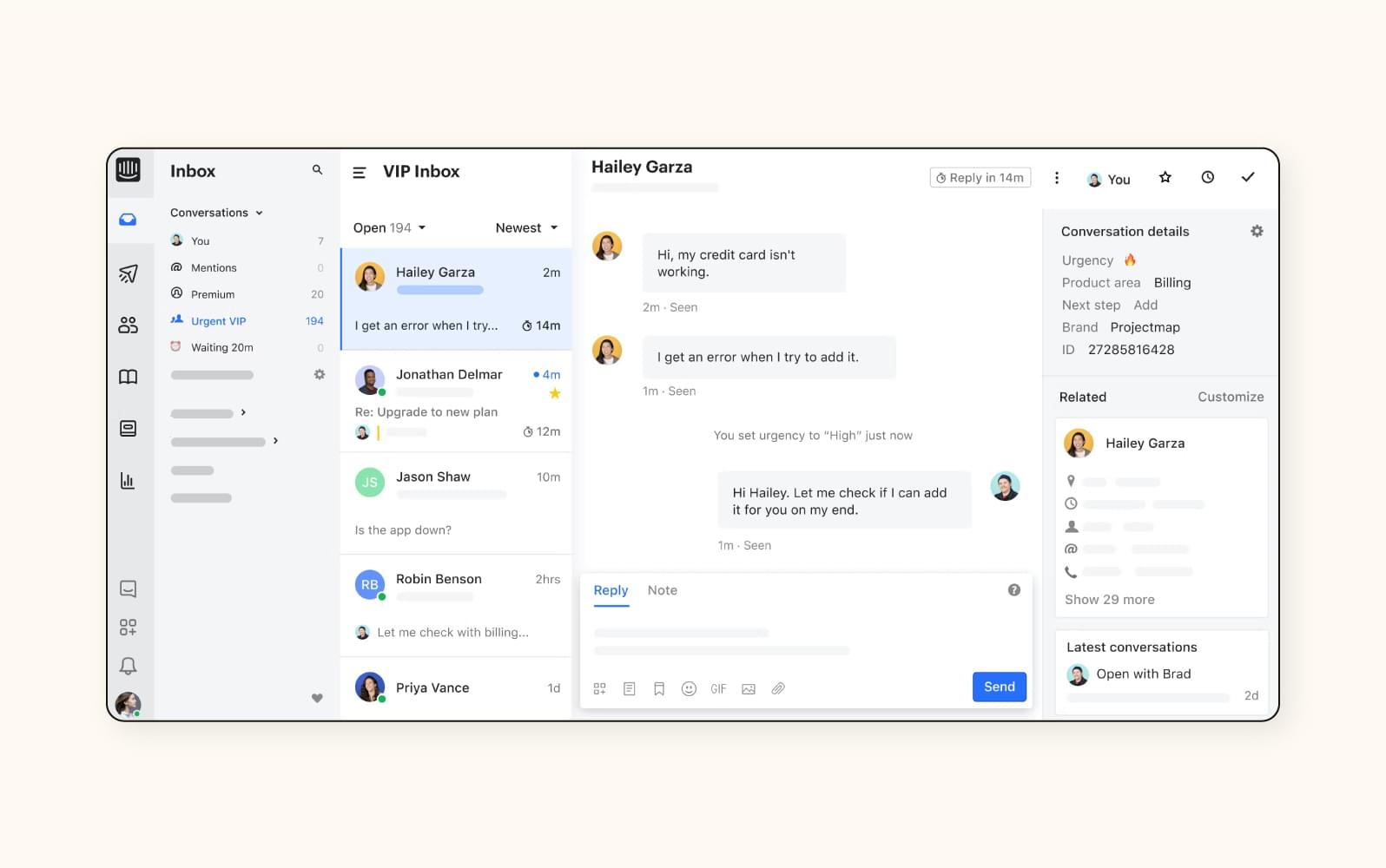Open the news/messages panel icon in rail
This screenshot has height=868, width=1386.
point(128,428)
